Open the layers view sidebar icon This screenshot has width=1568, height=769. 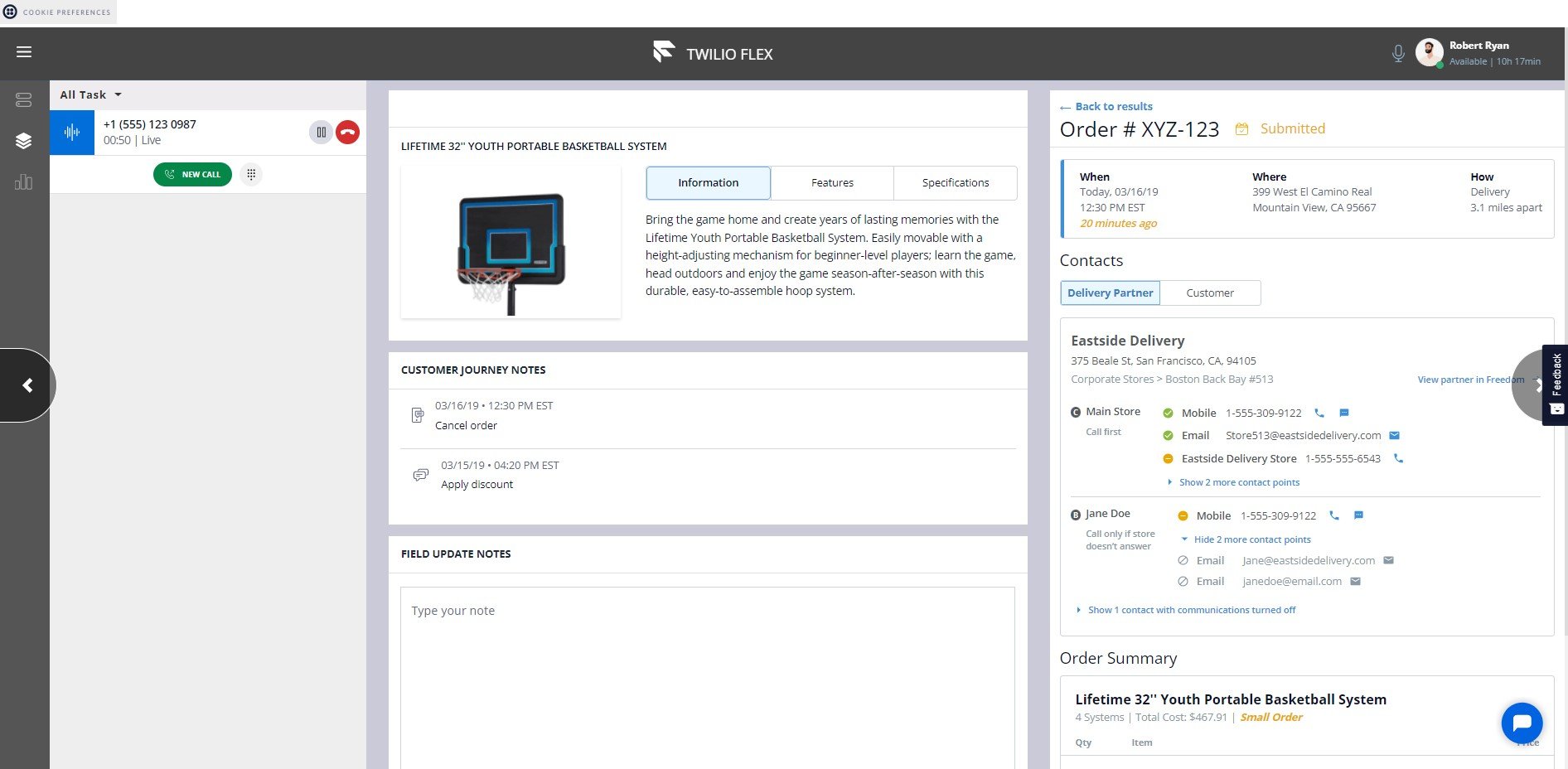[x=23, y=141]
